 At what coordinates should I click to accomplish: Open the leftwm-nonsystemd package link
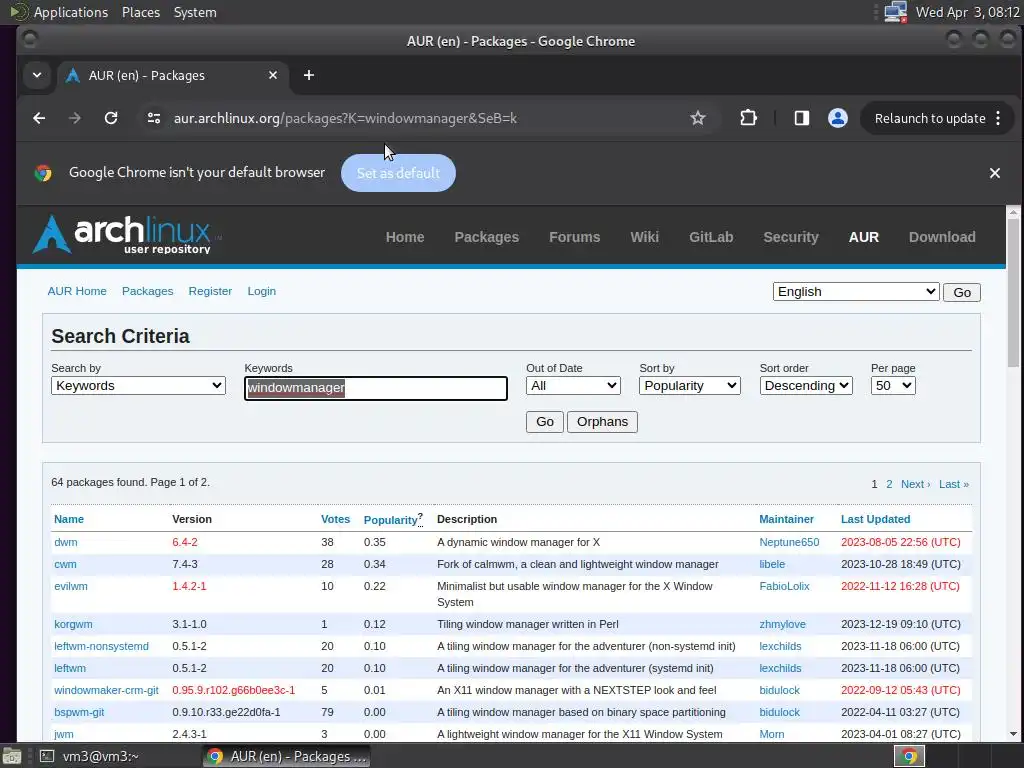101,646
